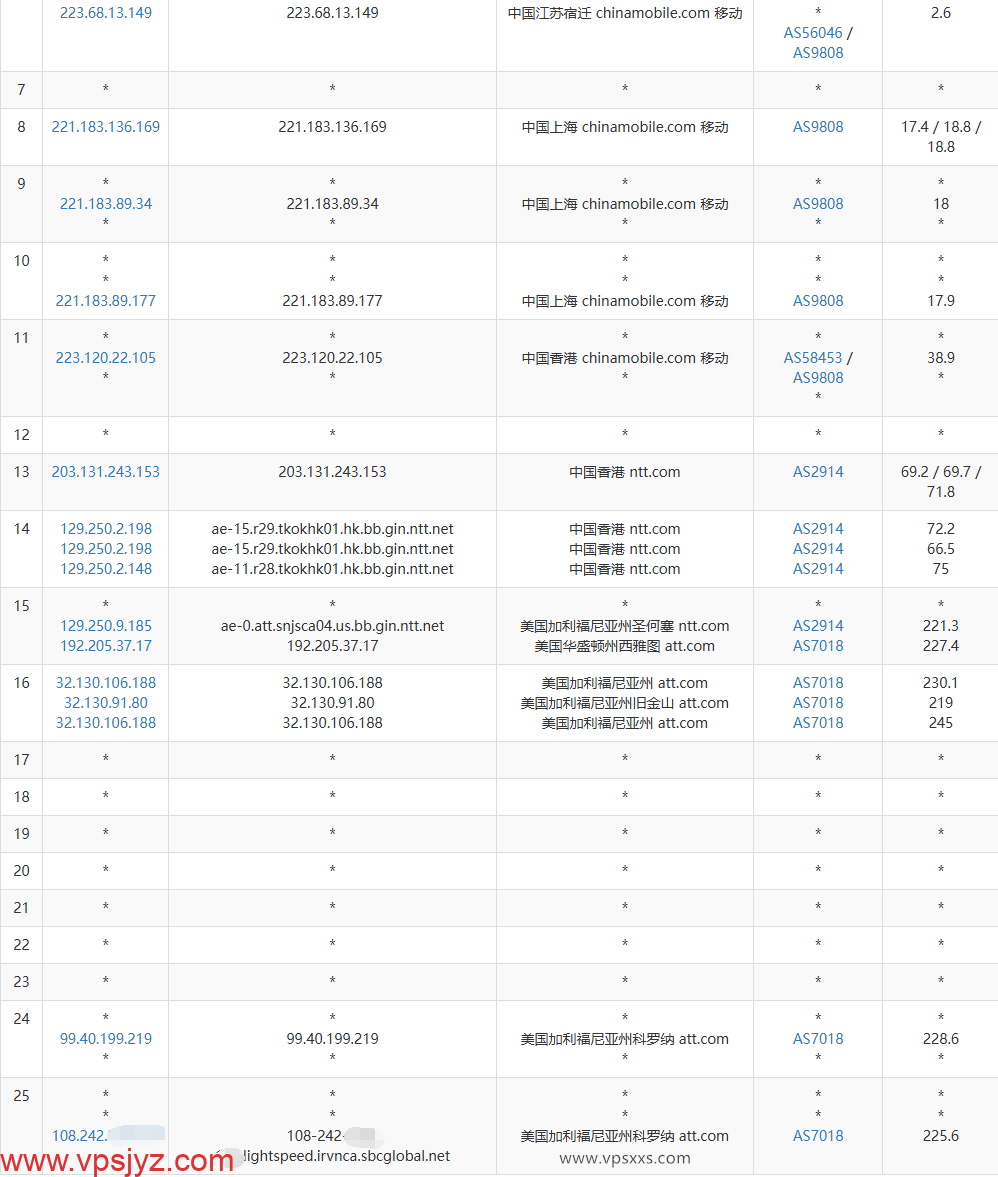Select the ae-11.r28.tkokhk01.hk.bb.gin.ntt.net hostname text

pyautogui.click(x=332, y=569)
